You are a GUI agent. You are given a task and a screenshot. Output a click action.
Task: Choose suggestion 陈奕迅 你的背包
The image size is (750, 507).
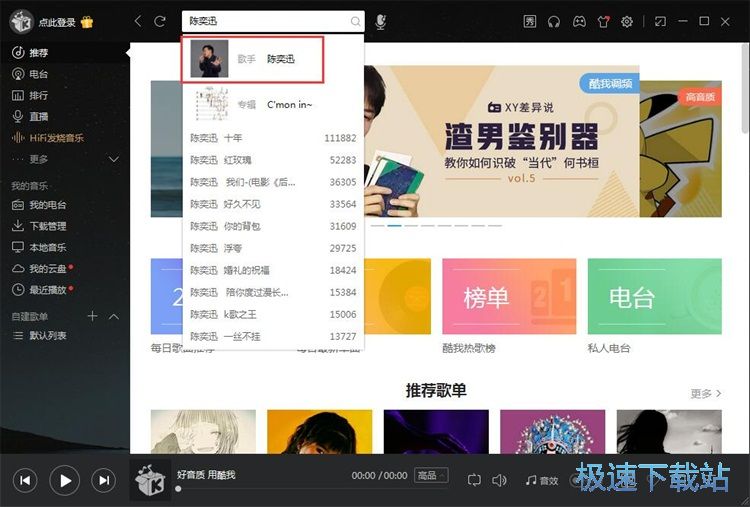tap(273, 226)
